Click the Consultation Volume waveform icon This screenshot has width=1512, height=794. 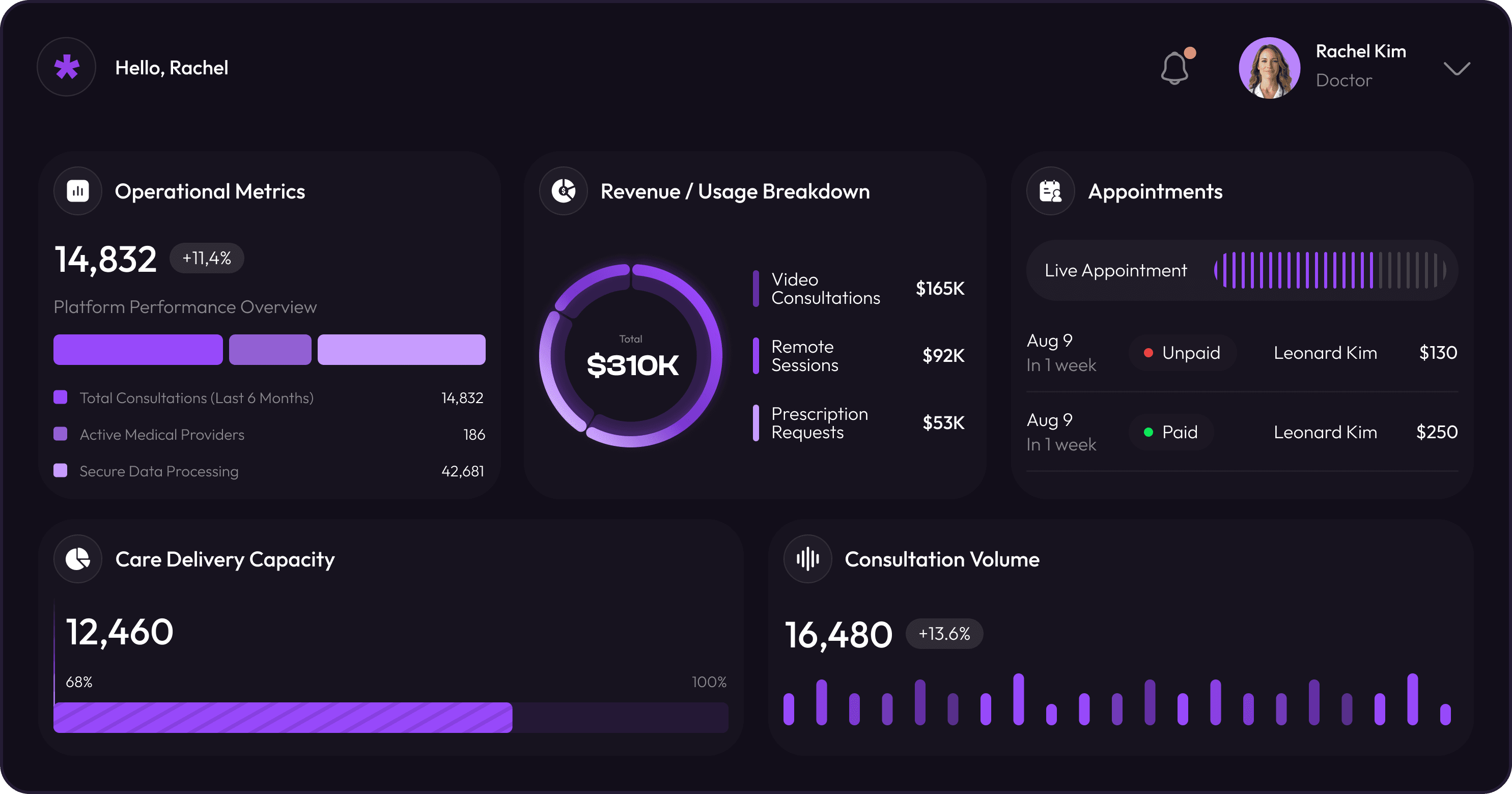tap(807, 559)
